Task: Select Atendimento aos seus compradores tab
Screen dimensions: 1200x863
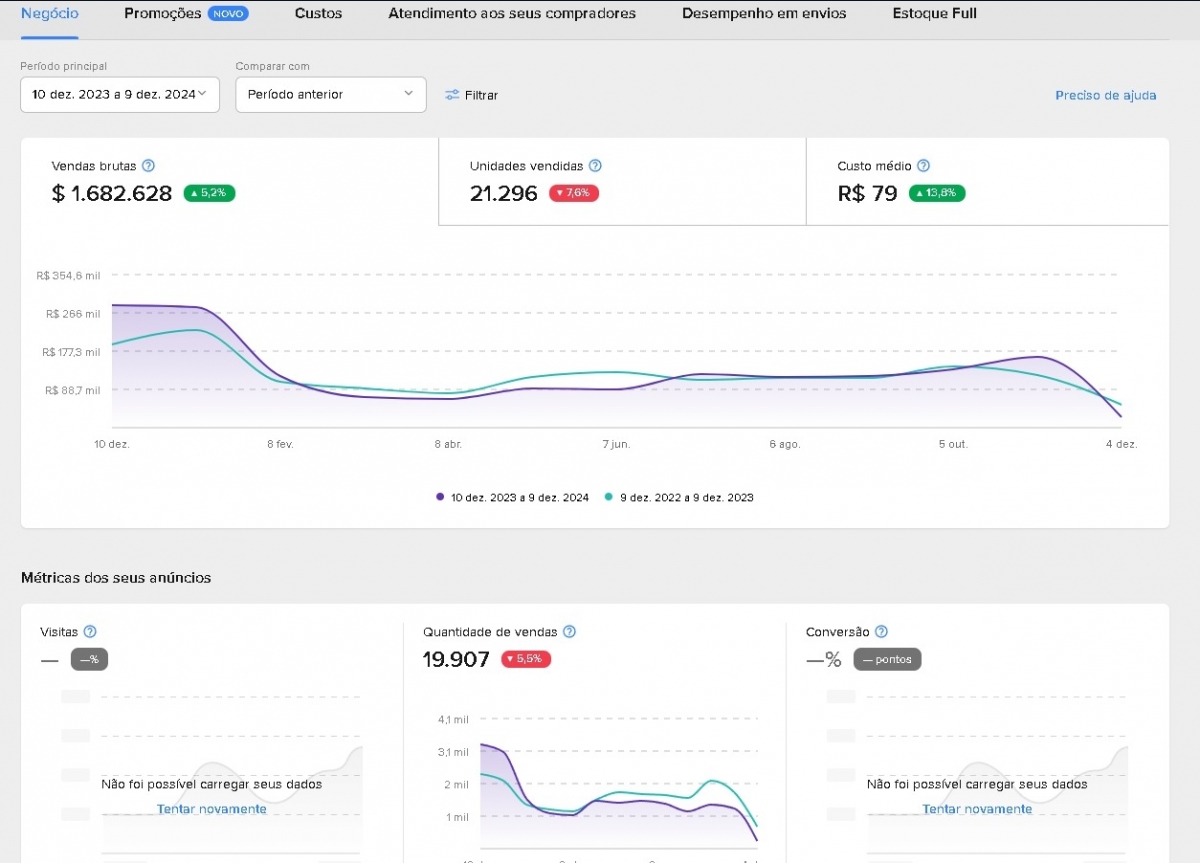Action: tap(512, 14)
